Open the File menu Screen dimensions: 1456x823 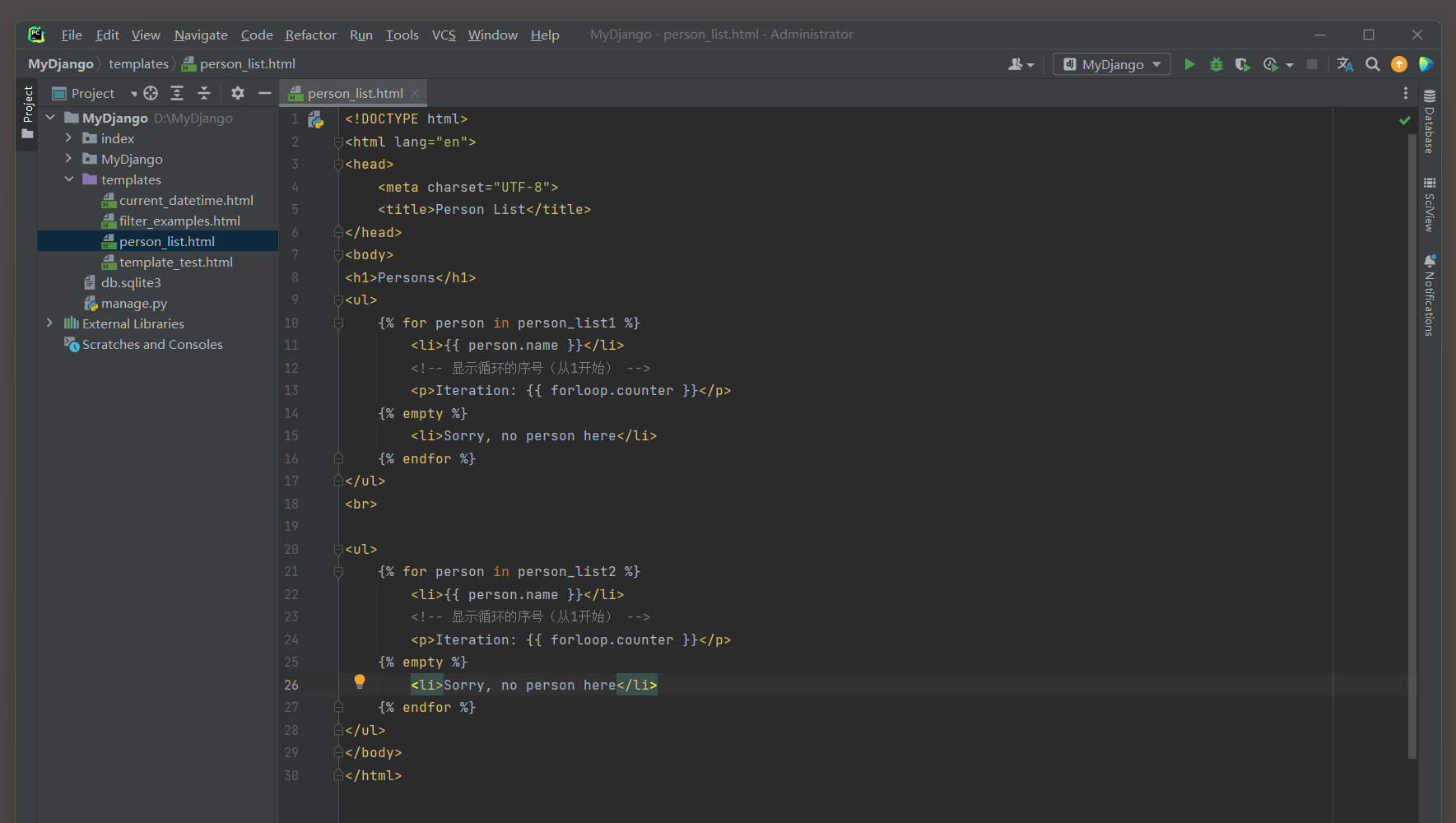click(x=72, y=35)
